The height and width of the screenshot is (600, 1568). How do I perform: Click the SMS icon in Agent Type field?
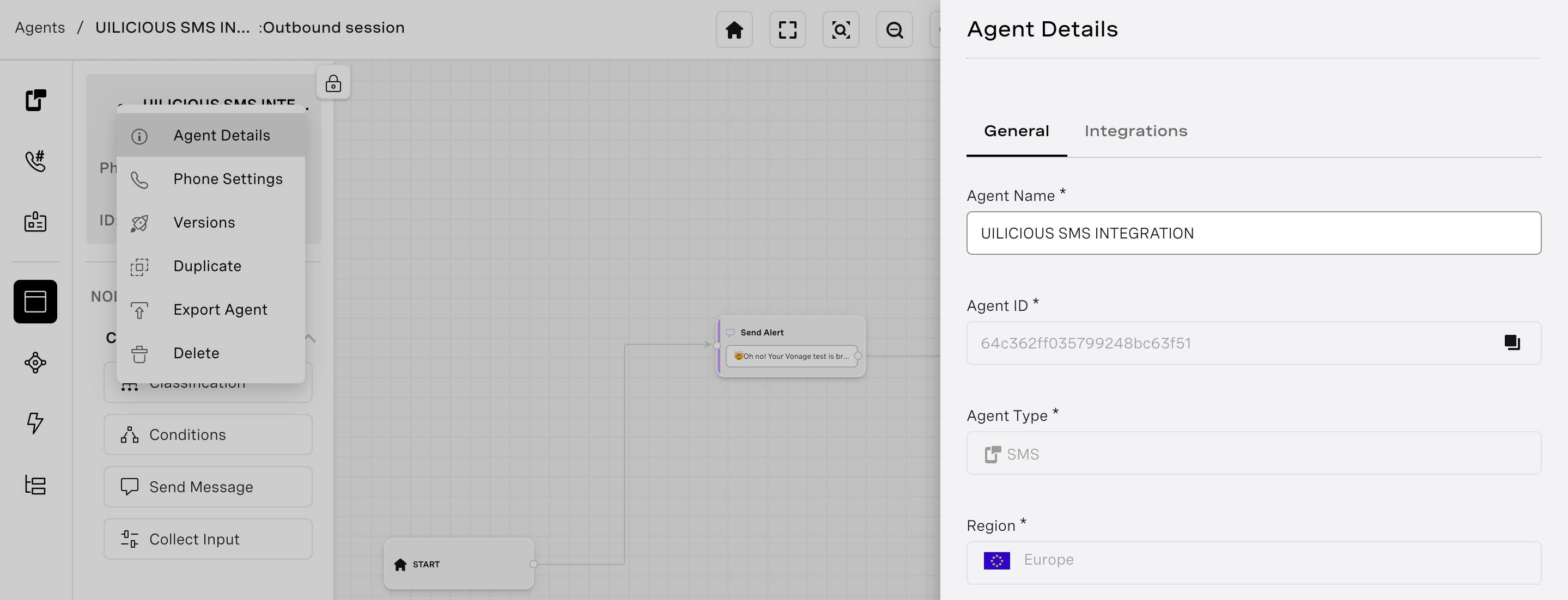pyautogui.click(x=993, y=455)
